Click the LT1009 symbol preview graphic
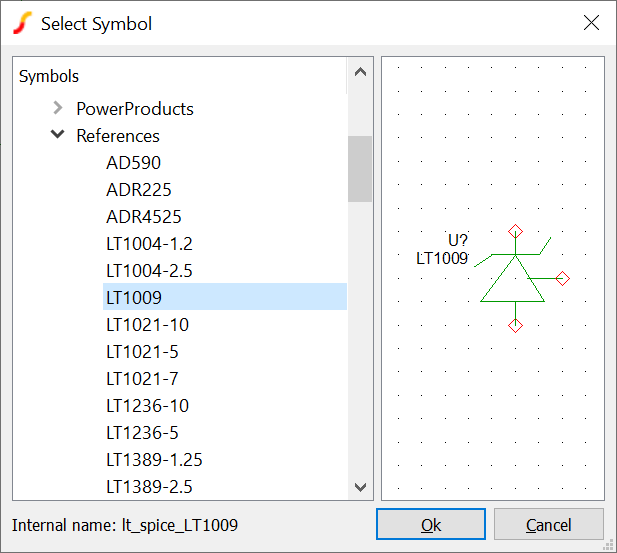Viewport: 617px width, 553px height. click(513, 279)
